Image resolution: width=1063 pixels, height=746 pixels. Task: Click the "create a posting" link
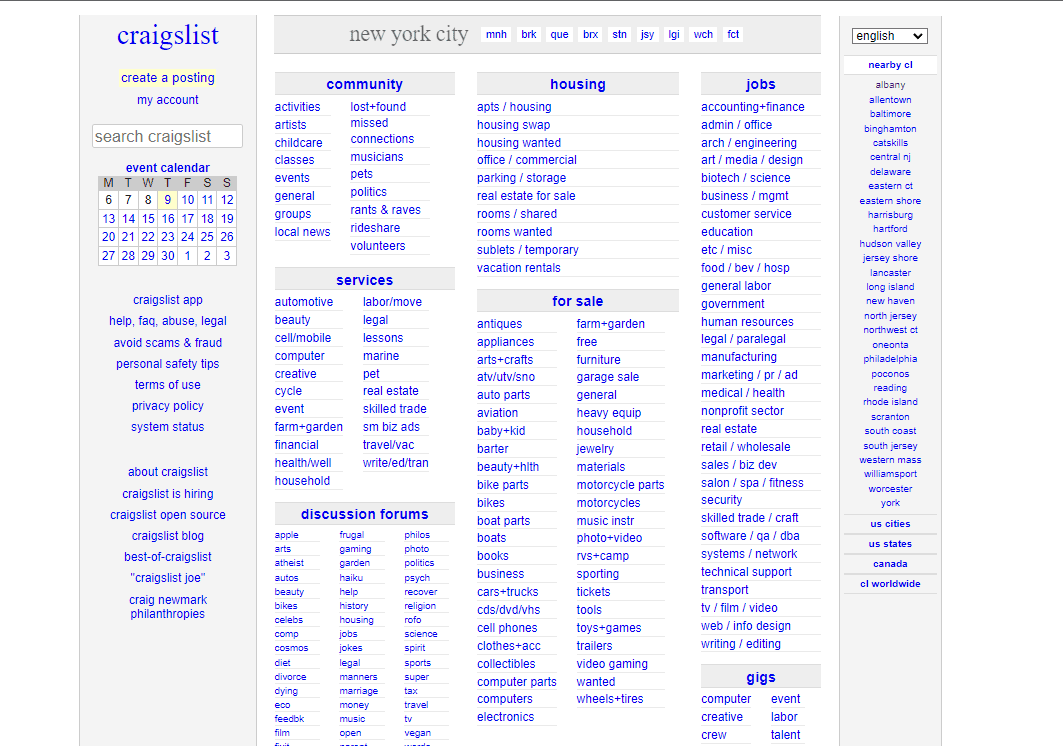point(167,77)
